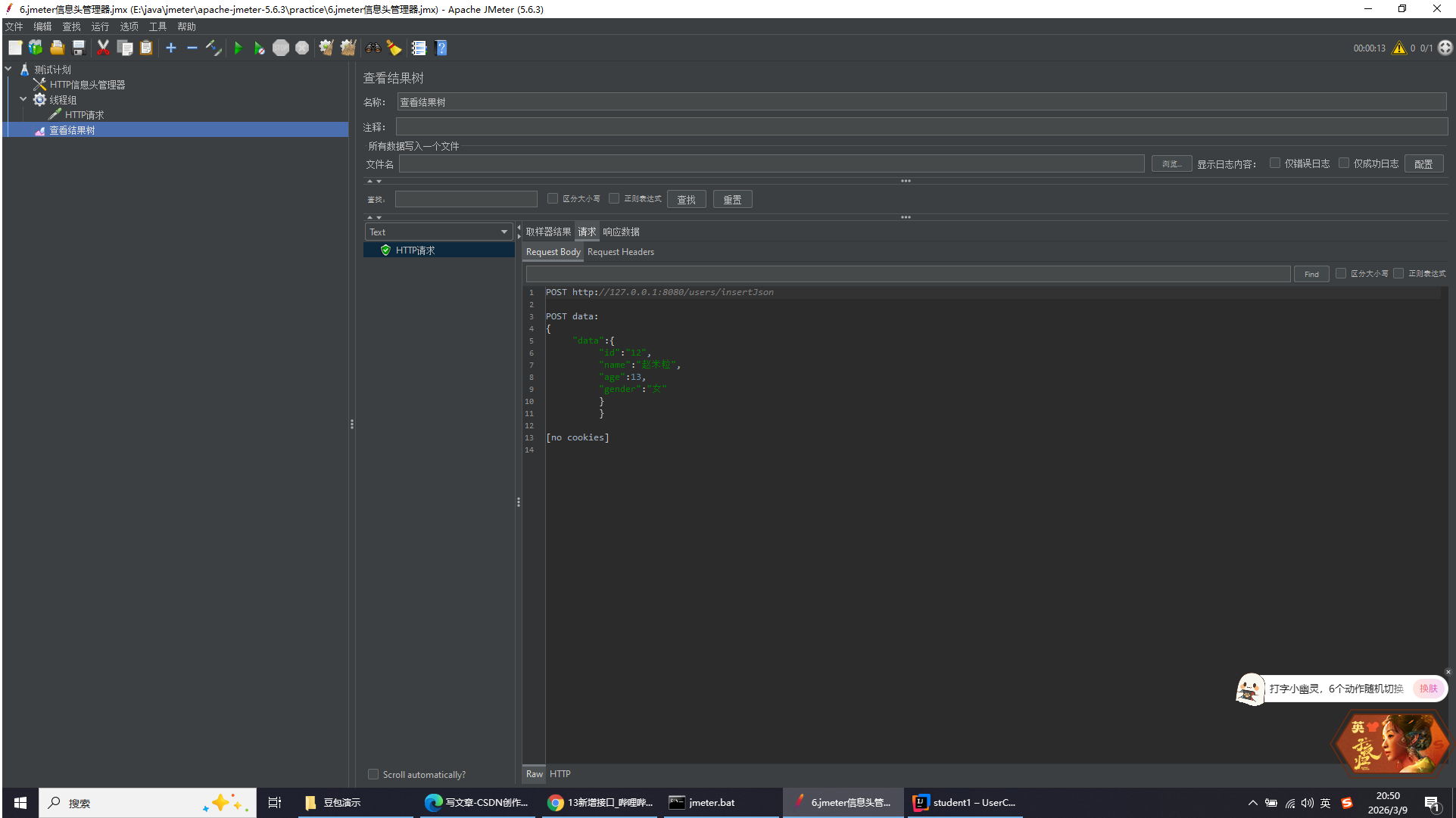1456x818 pixels.
Task: Switch to the 响应数据 tab
Action: (621, 232)
